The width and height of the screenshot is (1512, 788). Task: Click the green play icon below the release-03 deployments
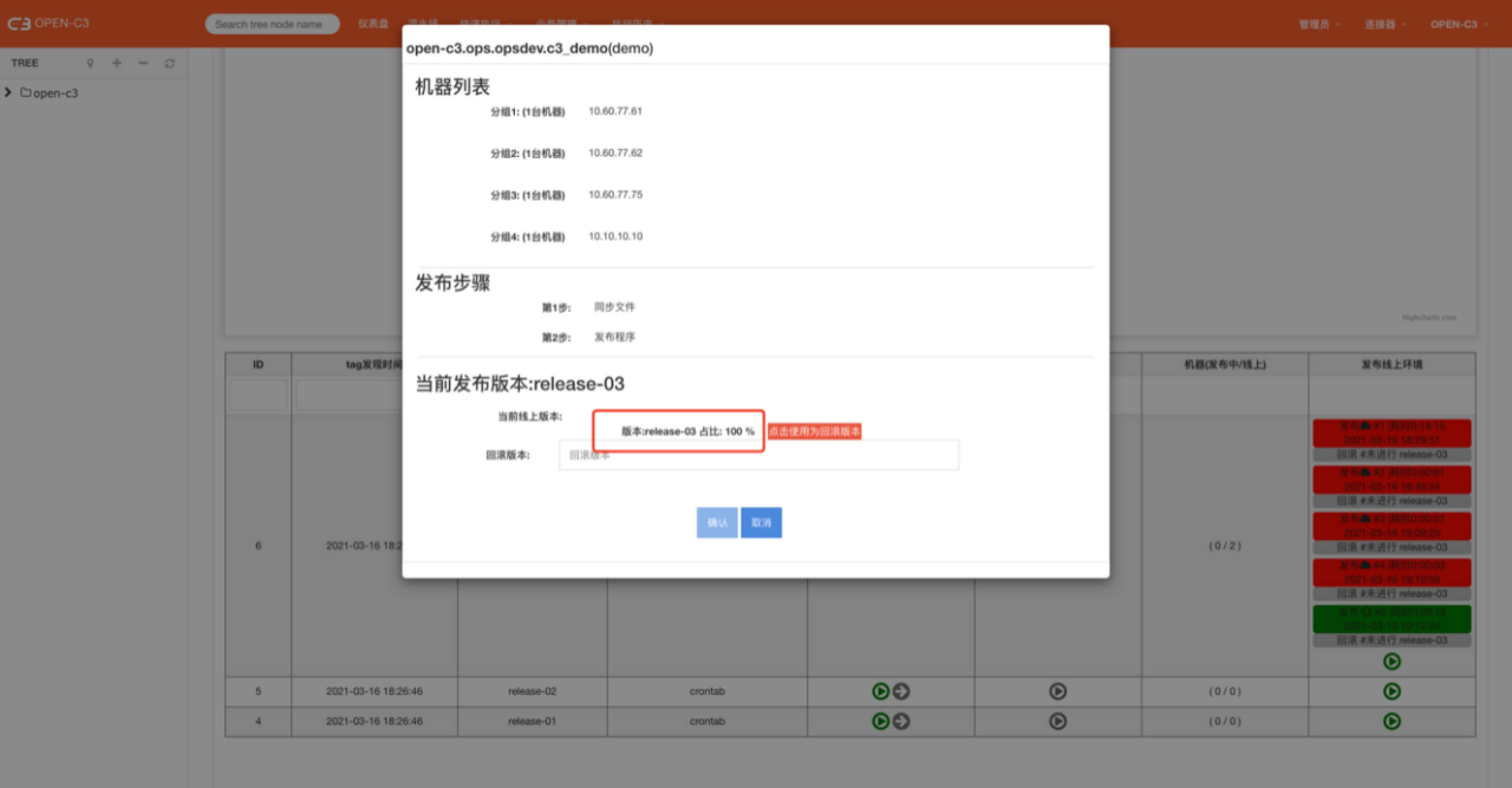[1392, 661]
